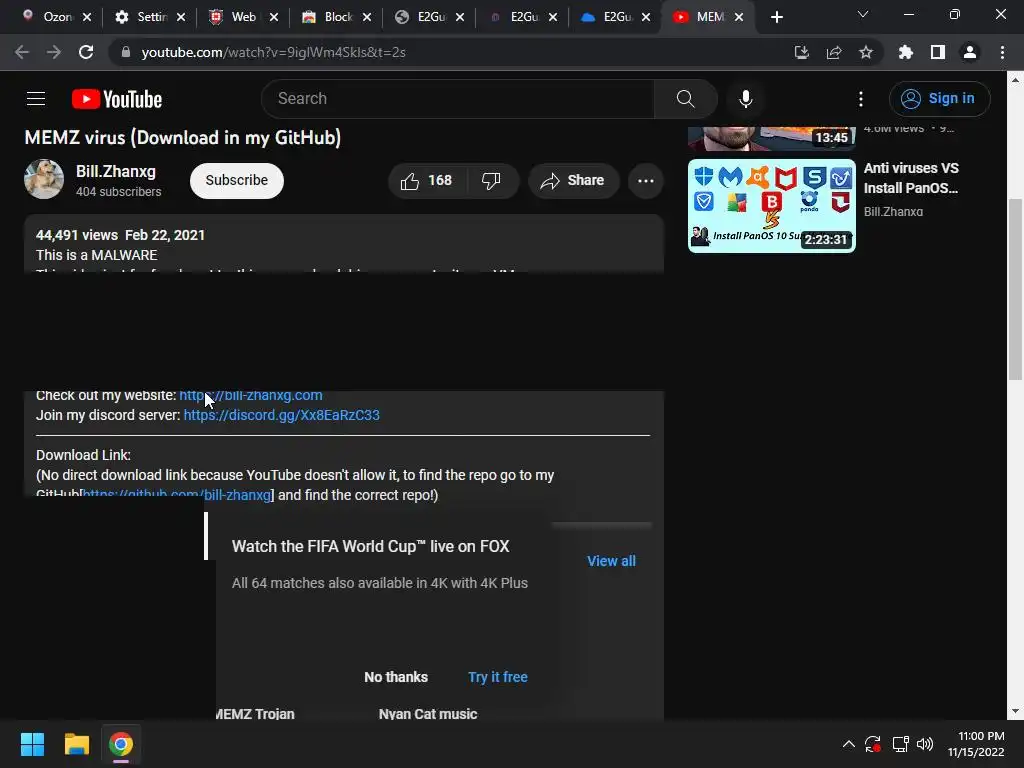Image resolution: width=1024 pixels, height=768 pixels.
Task: Close the MEM YouTube tab
Action: [739, 17]
